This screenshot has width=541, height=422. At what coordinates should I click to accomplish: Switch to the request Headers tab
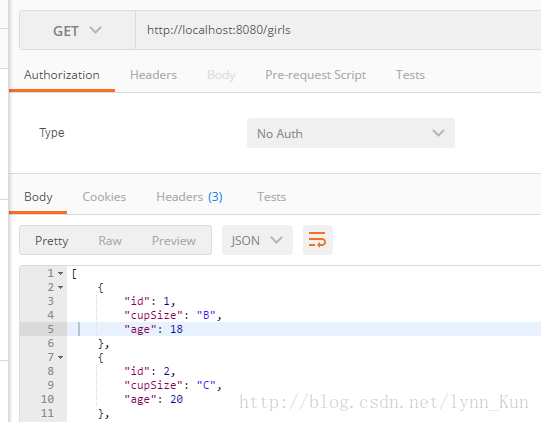[154, 75]
